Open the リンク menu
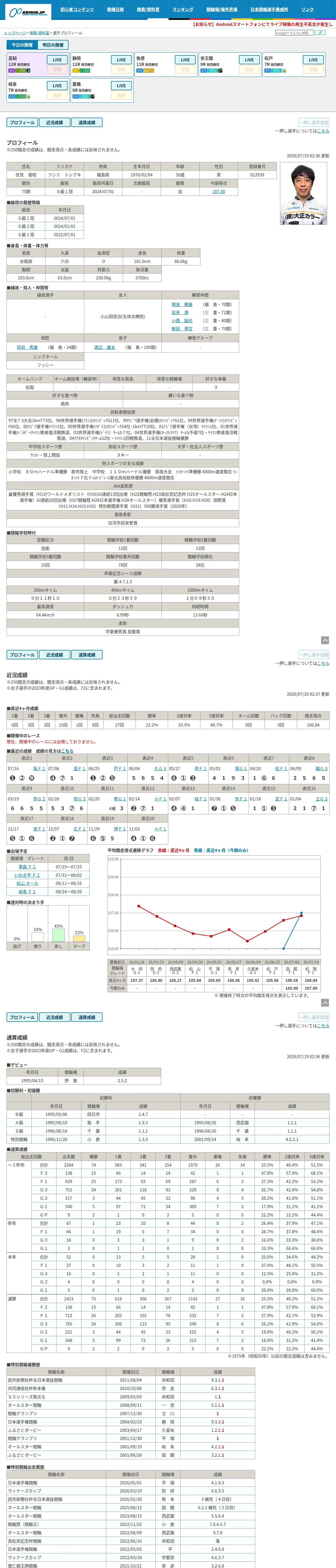The width and height of the screenshot is (336, 1568). pyautogui.click(x=307, y=10)
